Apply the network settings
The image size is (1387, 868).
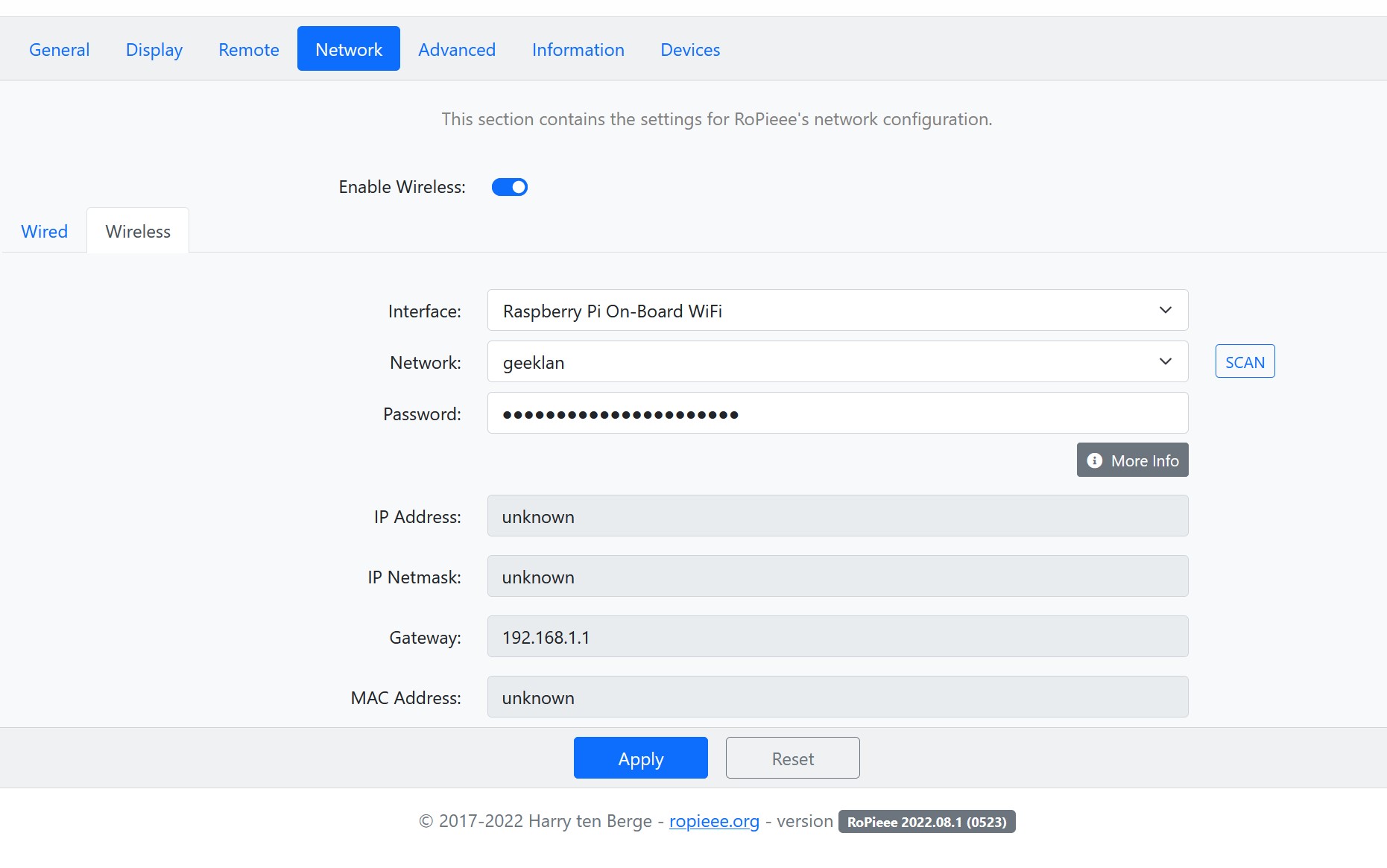(x=641, y=758)
